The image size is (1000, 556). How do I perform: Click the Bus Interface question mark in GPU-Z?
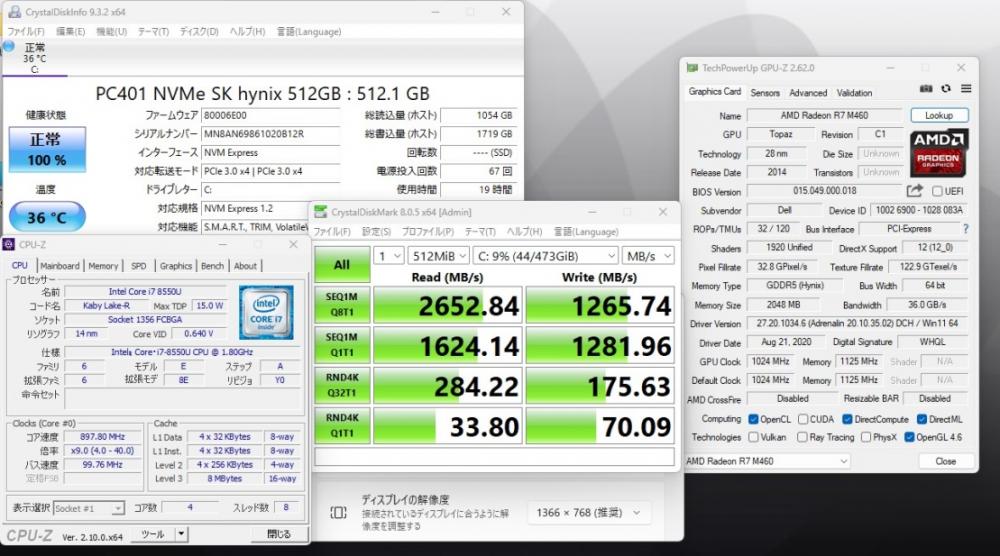966,228
